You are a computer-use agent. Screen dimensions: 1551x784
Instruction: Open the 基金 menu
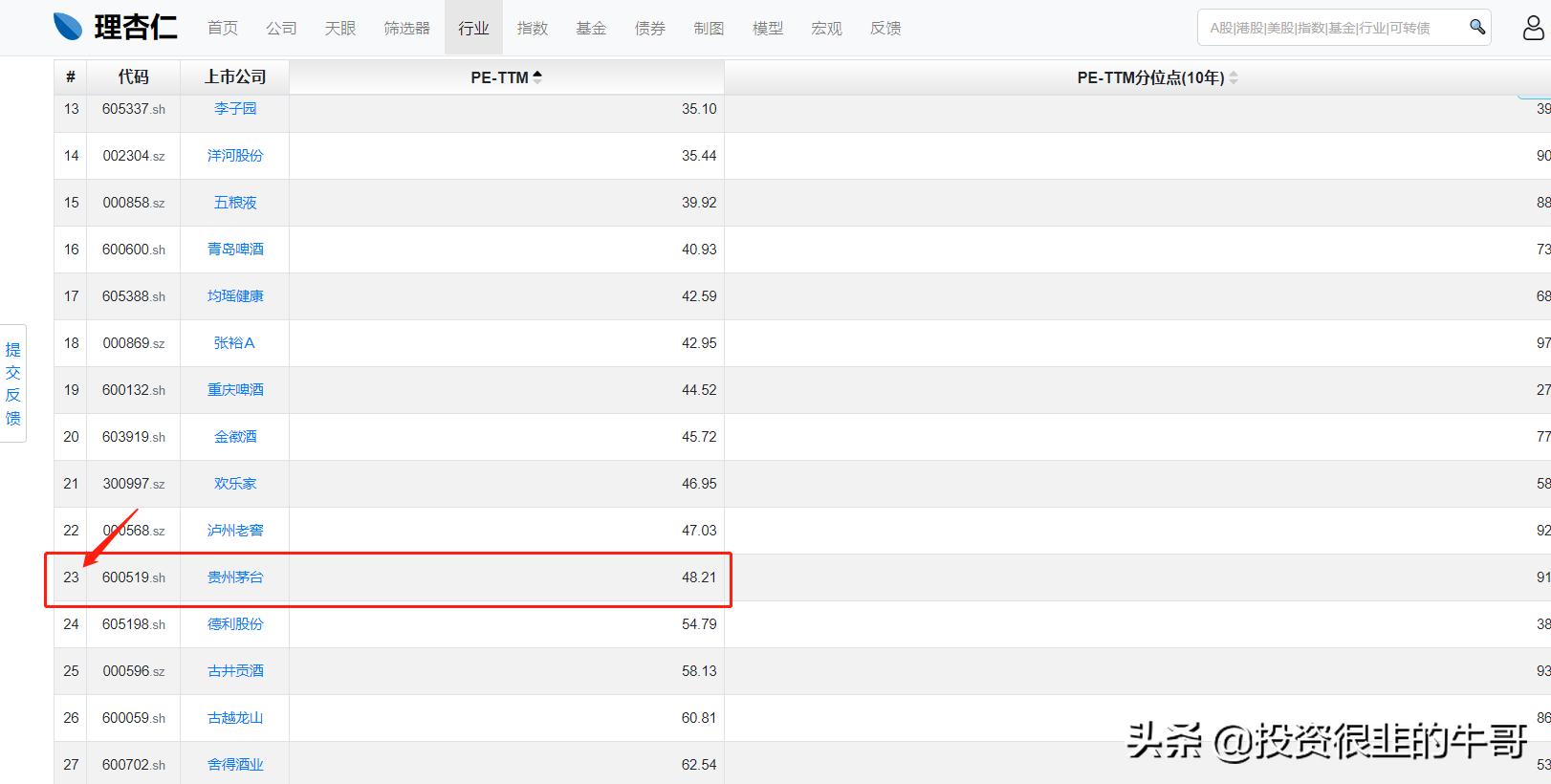(591, 28)
